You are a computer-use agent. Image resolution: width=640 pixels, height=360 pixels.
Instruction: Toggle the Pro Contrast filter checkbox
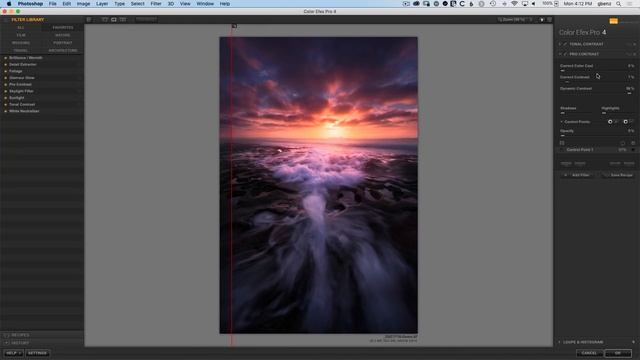click(x=565, y=54)
